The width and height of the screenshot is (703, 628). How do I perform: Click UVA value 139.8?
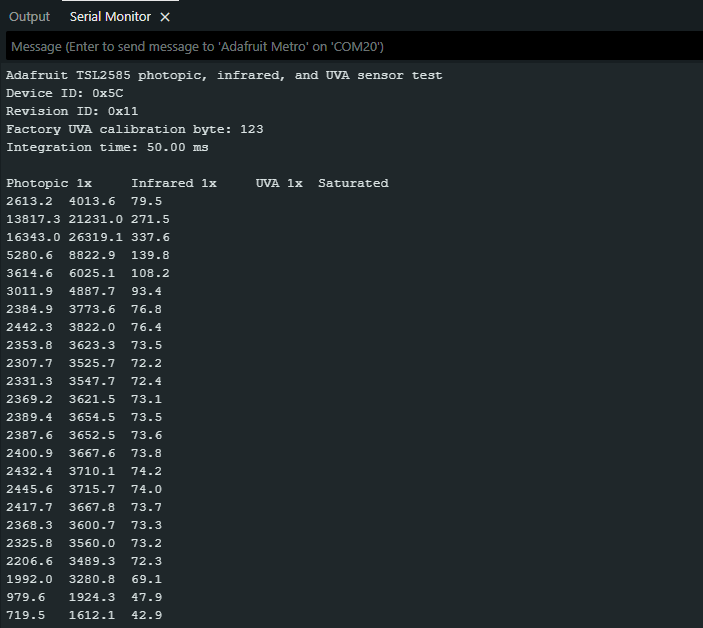pyautogui.click(x=150, y=255)
